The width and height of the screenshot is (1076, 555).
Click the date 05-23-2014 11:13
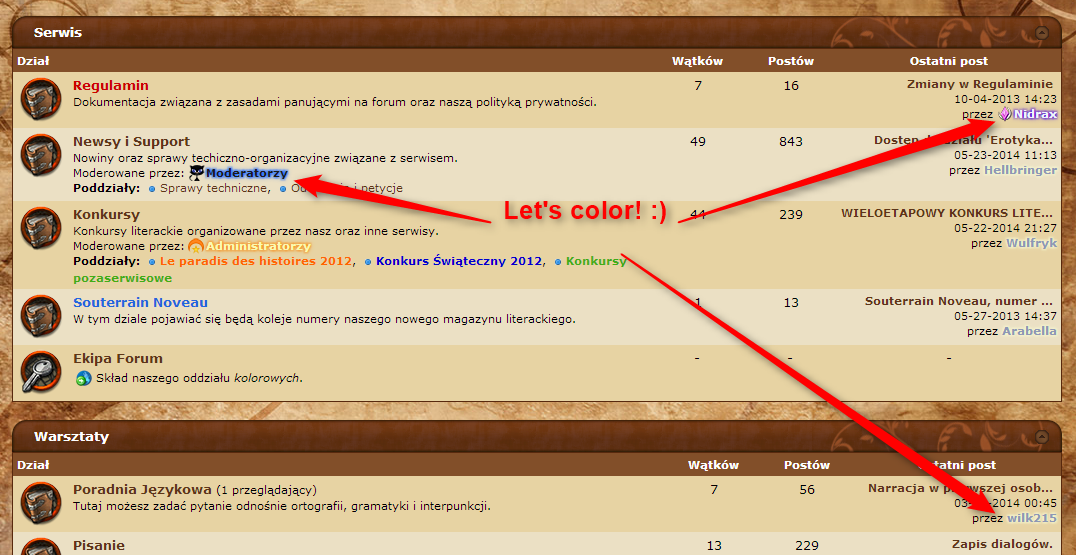[1005, 155]
